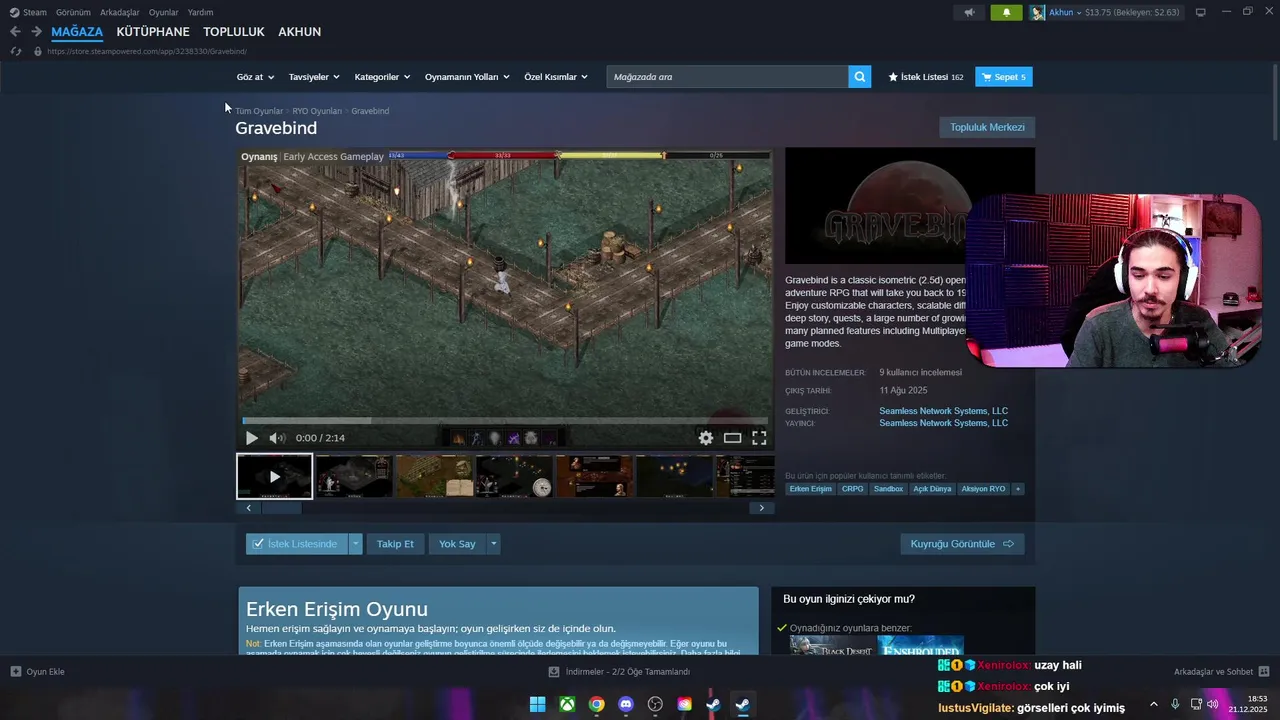Expand the Yok Say dropdown arrow
1280x720 pixels.
pyautogui.click(x=493, y=544)
